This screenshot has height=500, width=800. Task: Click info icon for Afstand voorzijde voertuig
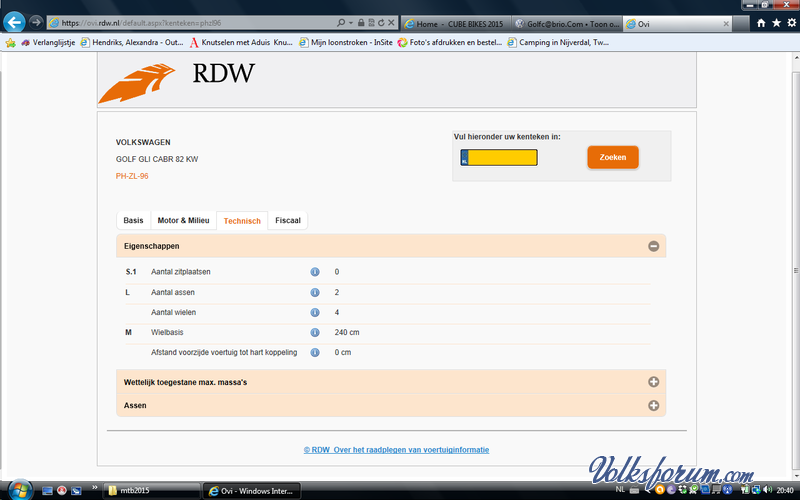tap(315, 353)
